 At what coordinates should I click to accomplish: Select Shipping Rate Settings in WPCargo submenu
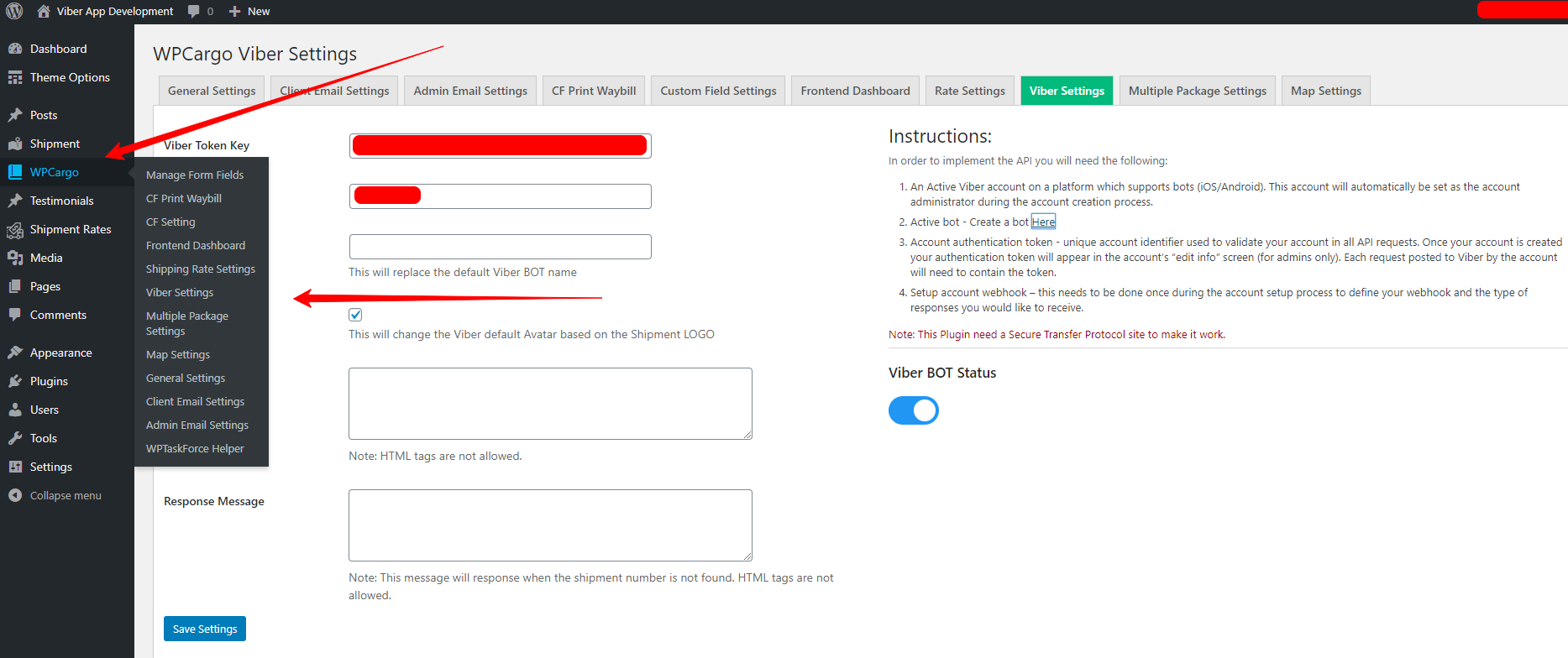[200, 269]
